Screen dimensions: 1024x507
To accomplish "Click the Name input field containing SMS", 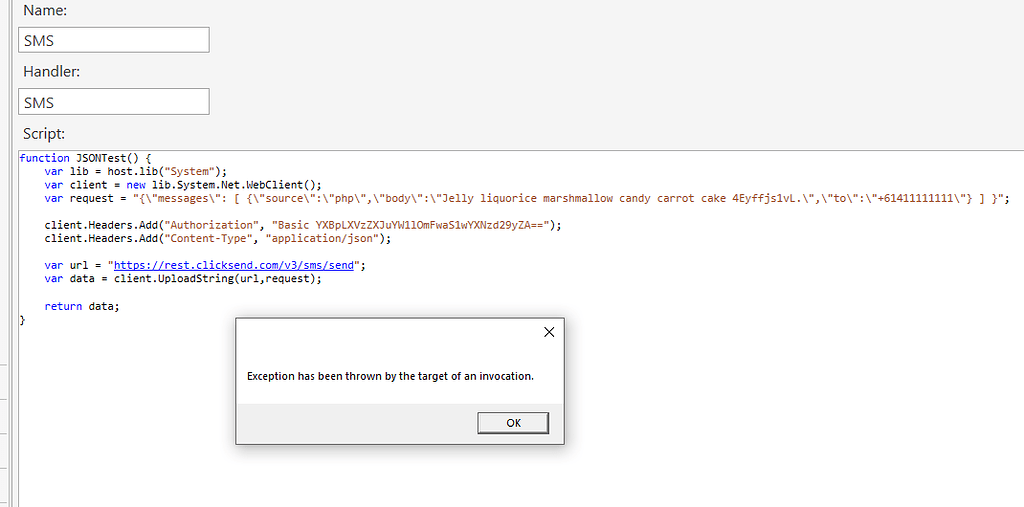I will click(x=114, y=40).
